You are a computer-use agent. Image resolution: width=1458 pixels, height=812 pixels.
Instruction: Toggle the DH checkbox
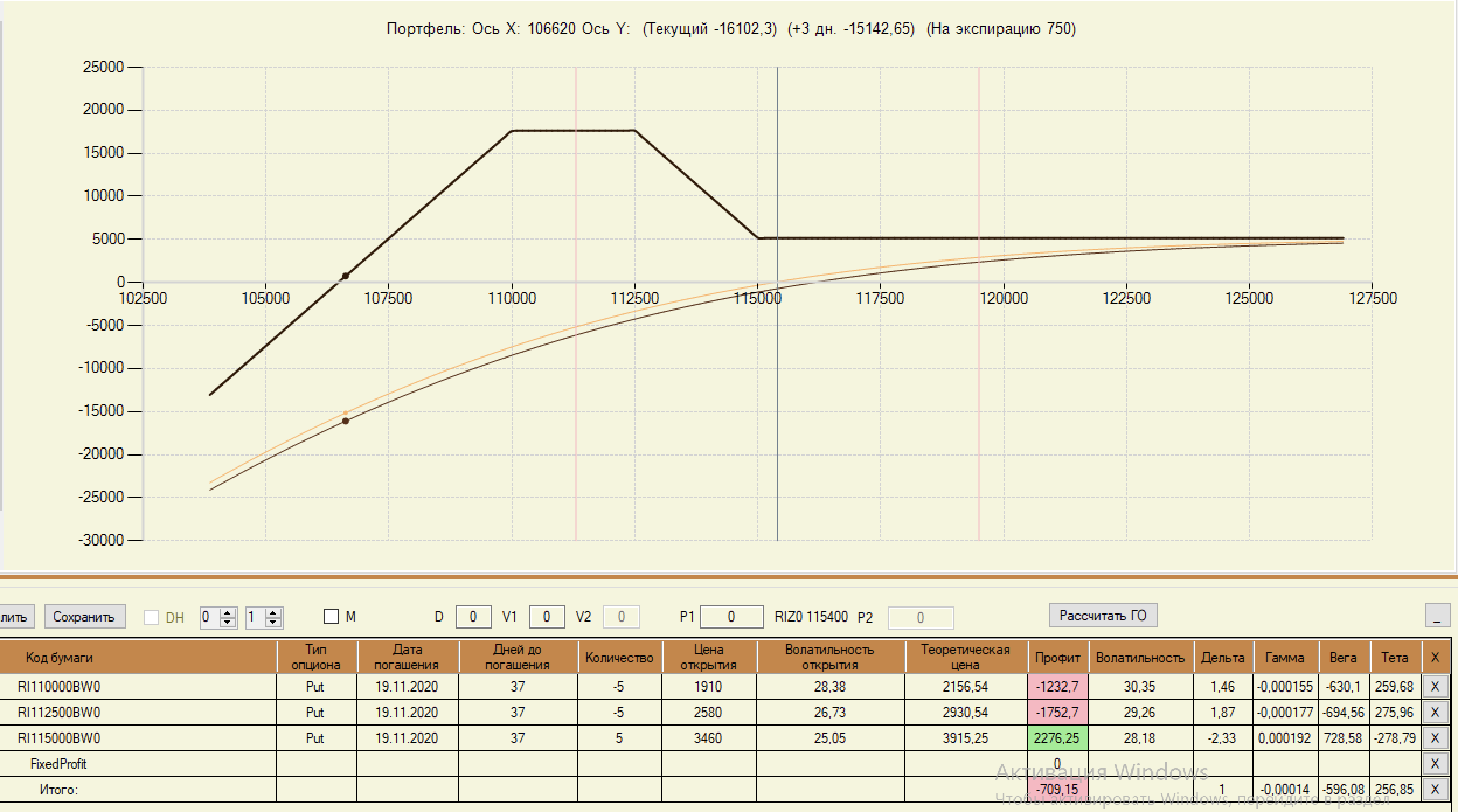pyautogui.click(x=151, y=617)
